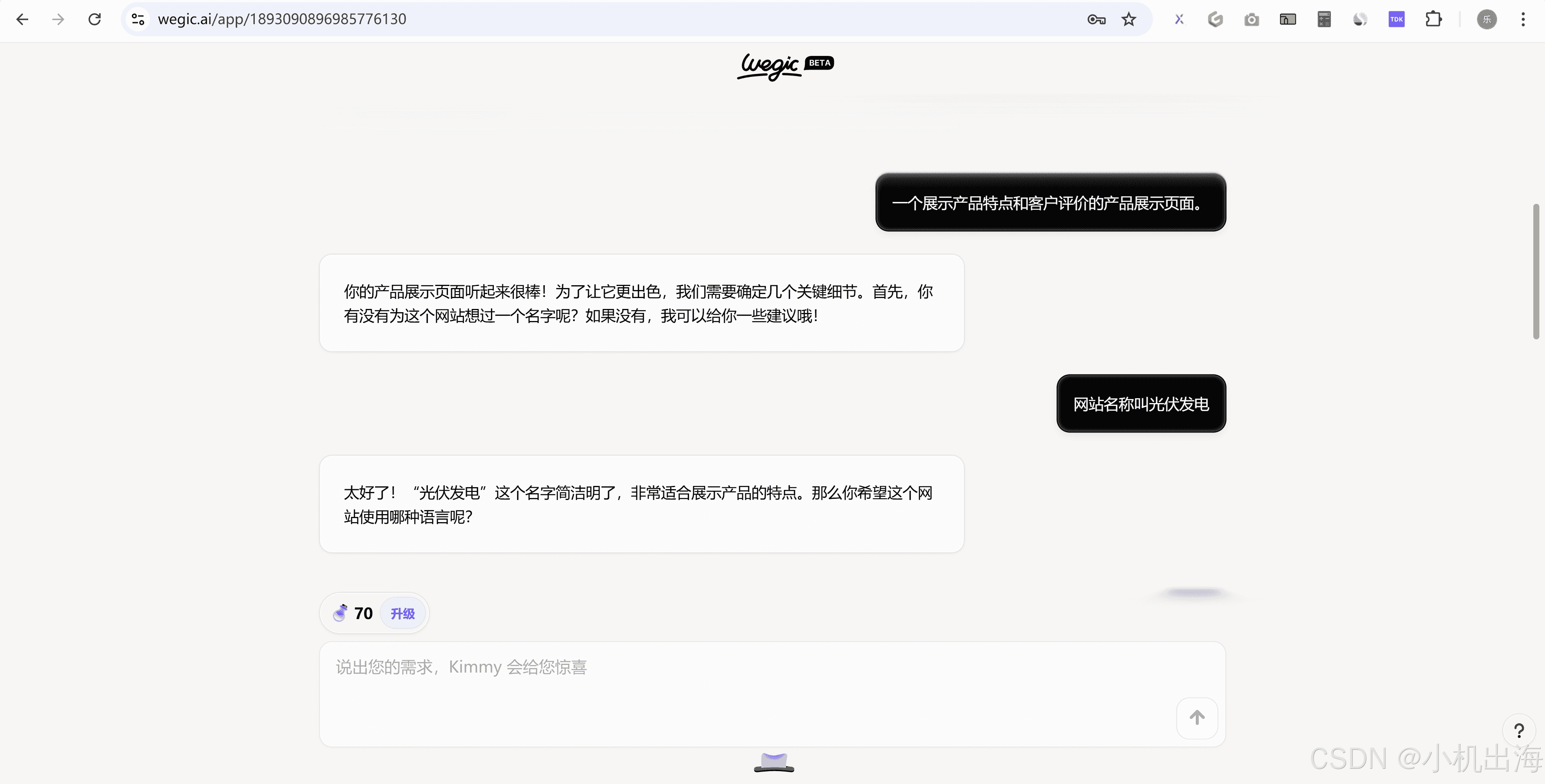Click the message '网站名称叫光伏发电'
This screenshot has width=1545, height=784.
[x=1141, y=403]
